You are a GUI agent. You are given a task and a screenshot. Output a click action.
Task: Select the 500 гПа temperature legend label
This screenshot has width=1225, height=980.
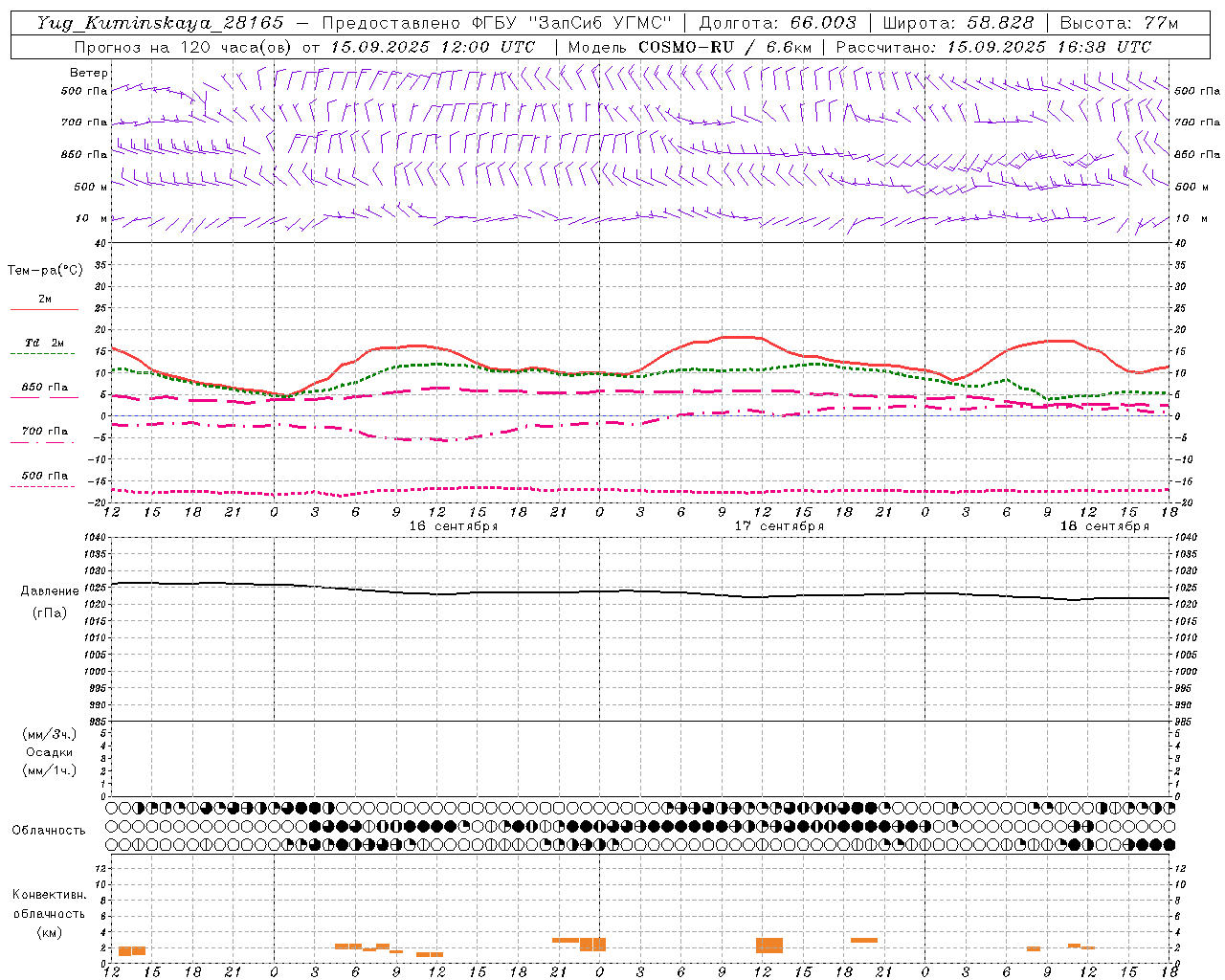tap(45, 476)
